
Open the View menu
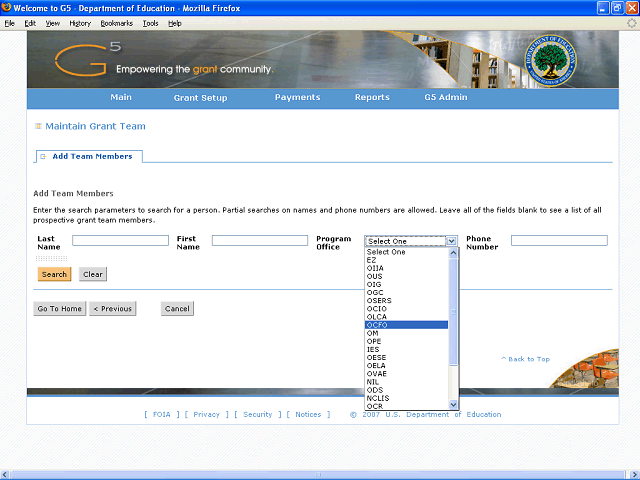tap(52, 23)
